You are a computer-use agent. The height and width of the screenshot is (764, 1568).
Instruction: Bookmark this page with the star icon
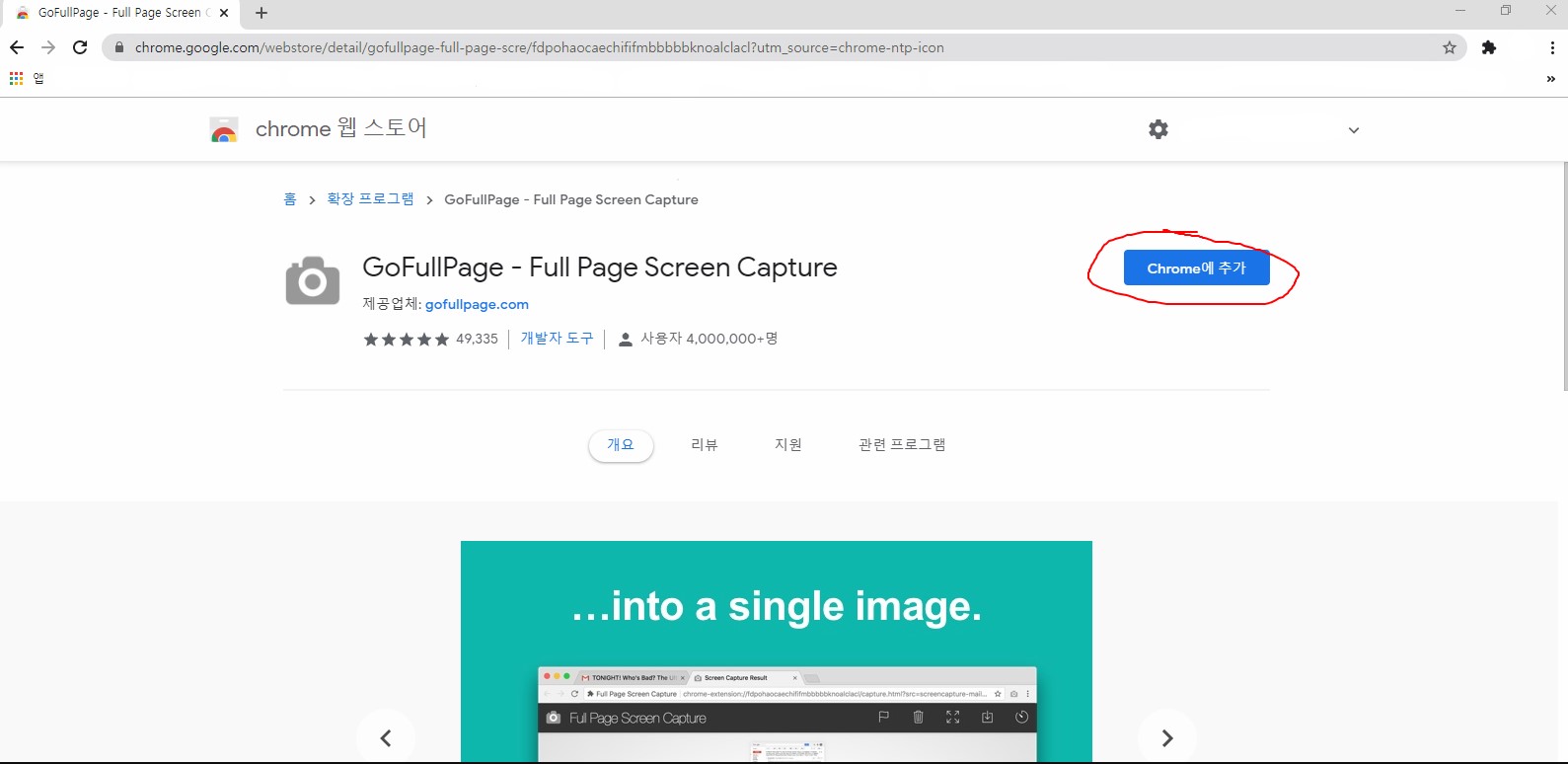click(1450, 47)
